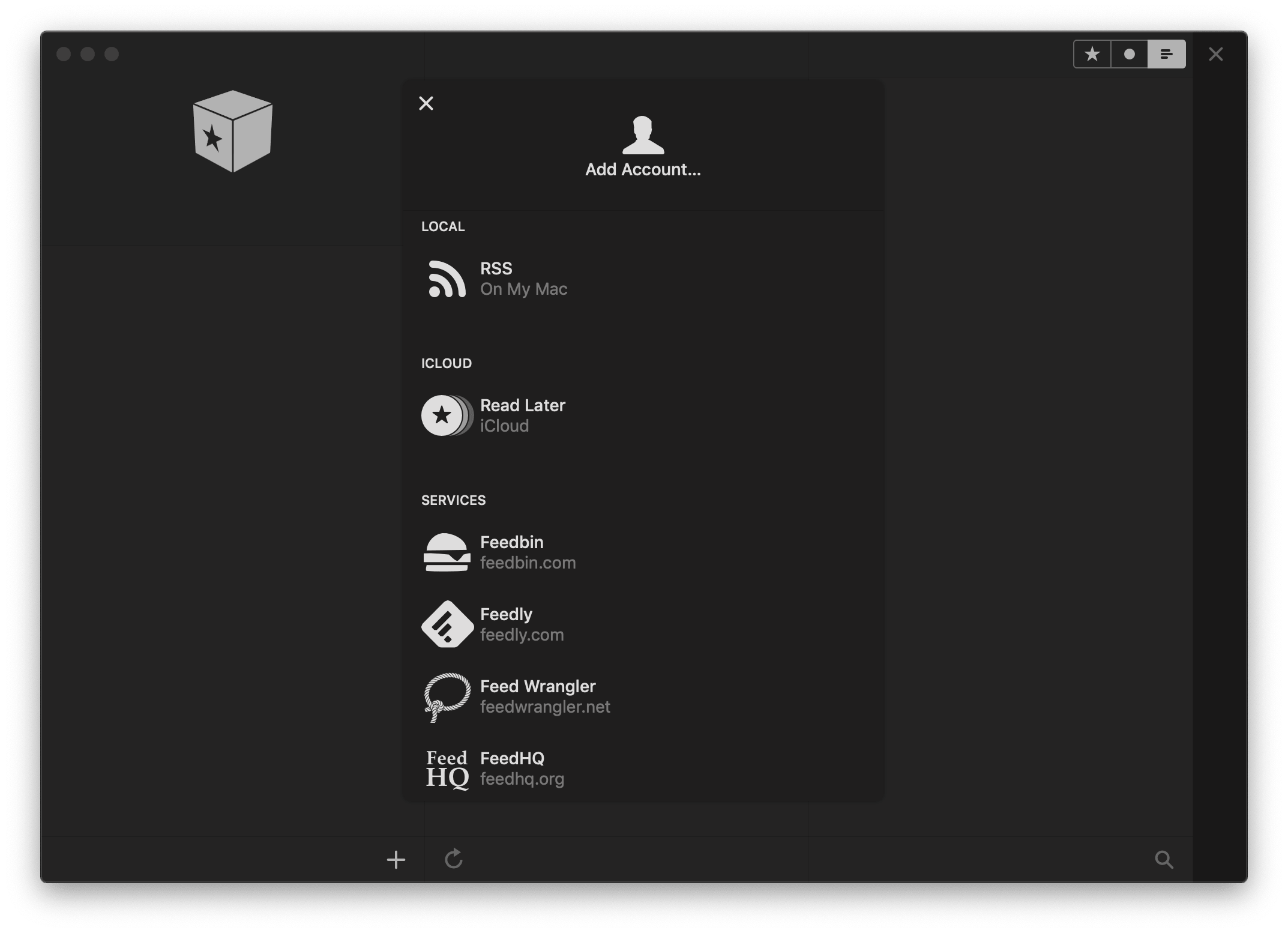This screenshot has height=933, width=1288.
Task: Click the feedhq.org subtitle
Action: click(x=522, y=779)
